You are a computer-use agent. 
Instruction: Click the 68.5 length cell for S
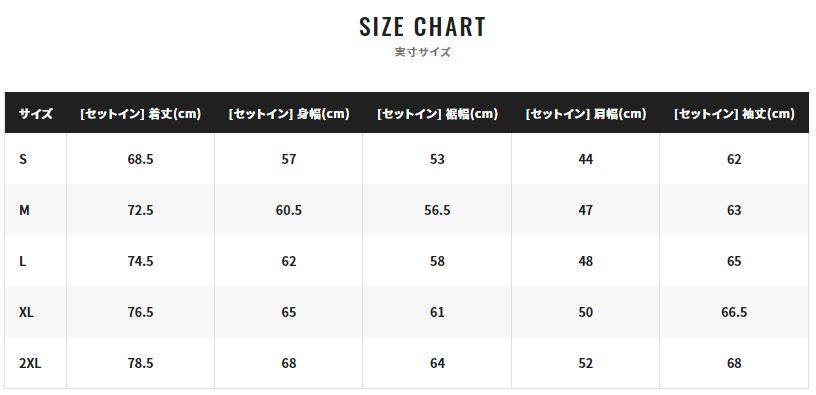(141, 159)
